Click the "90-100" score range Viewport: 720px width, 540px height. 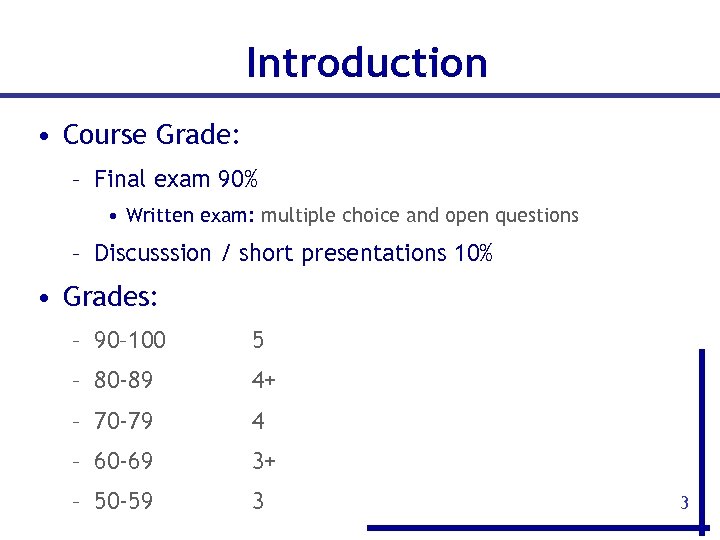tap(130, 341)
